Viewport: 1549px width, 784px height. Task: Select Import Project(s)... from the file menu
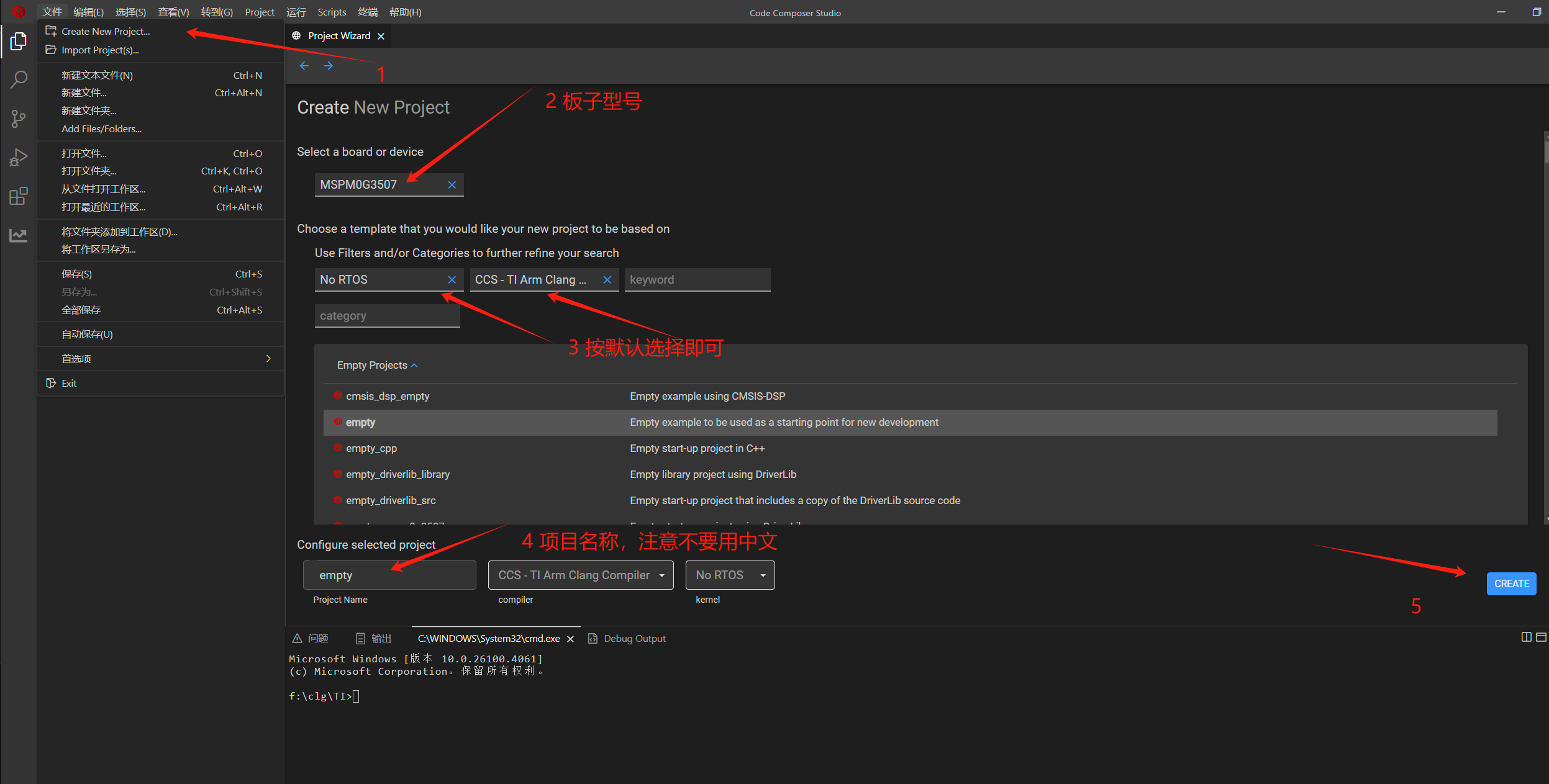pos(100,50)
